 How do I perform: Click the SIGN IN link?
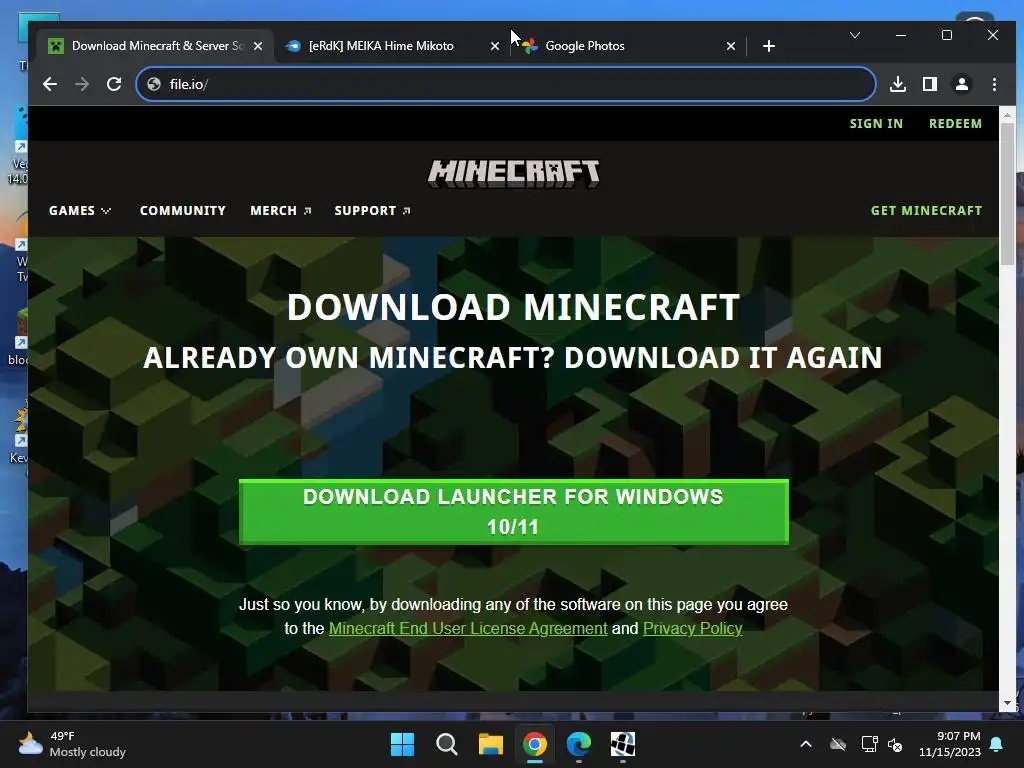click(876, 123)
